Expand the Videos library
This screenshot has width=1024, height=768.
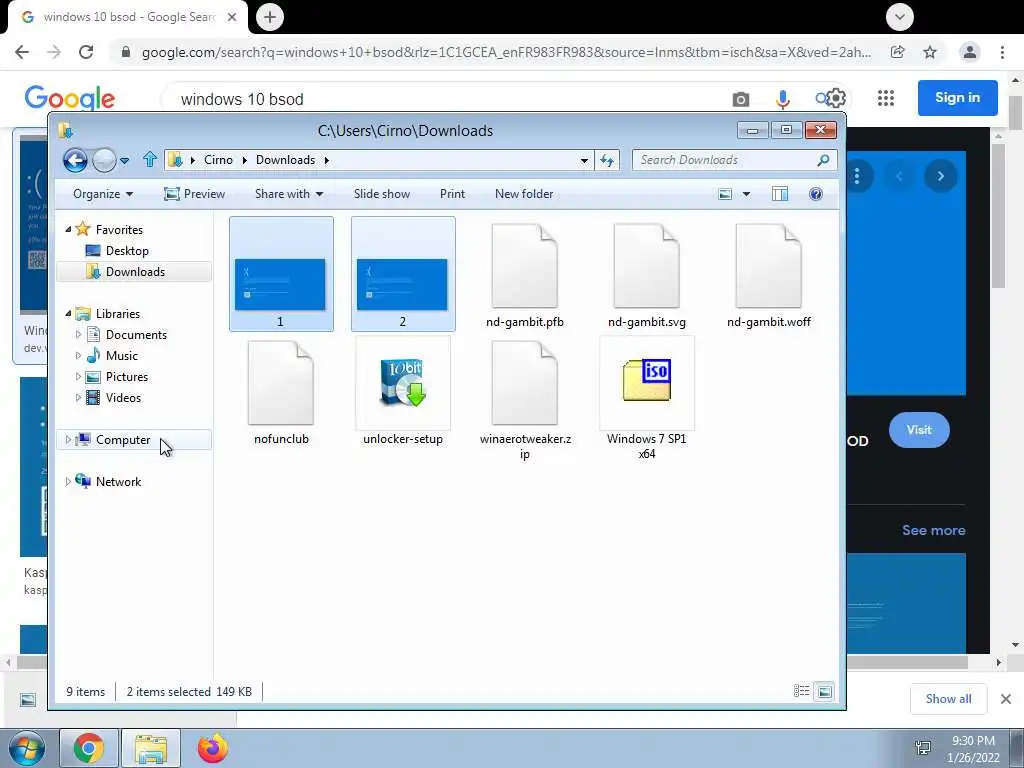point(78,398)
